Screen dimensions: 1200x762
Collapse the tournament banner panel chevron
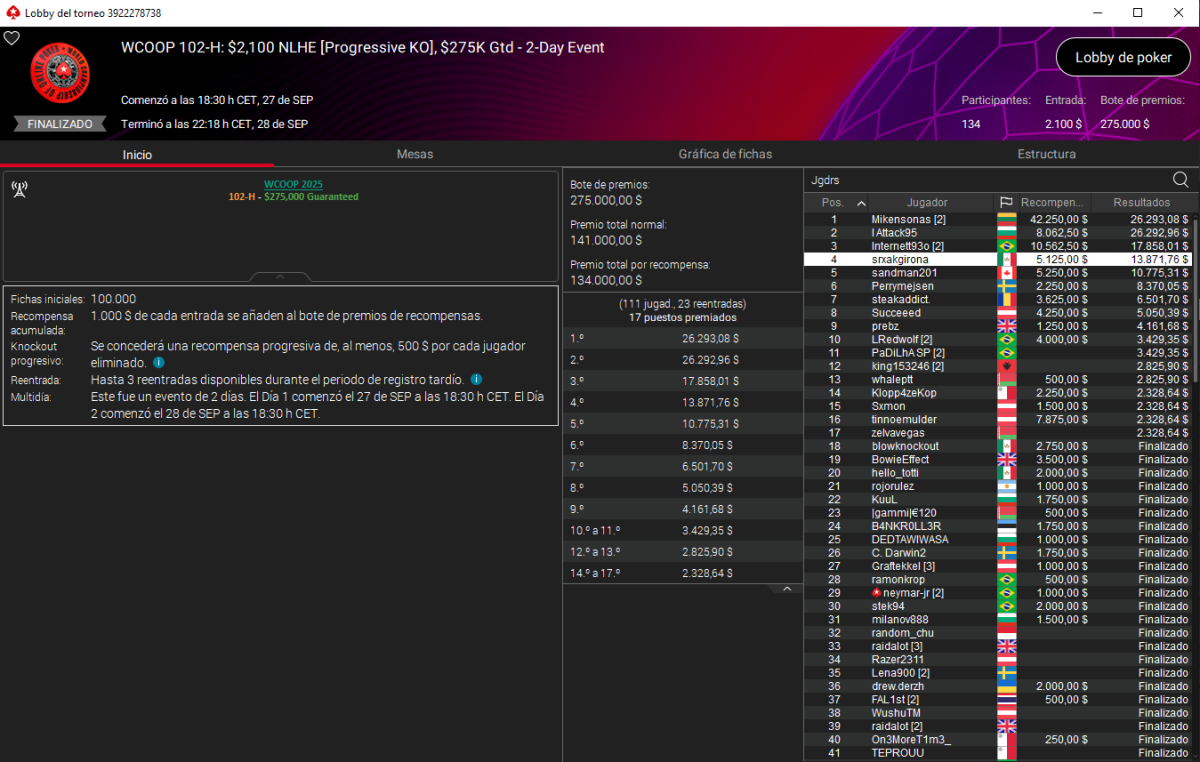point(280,277)
